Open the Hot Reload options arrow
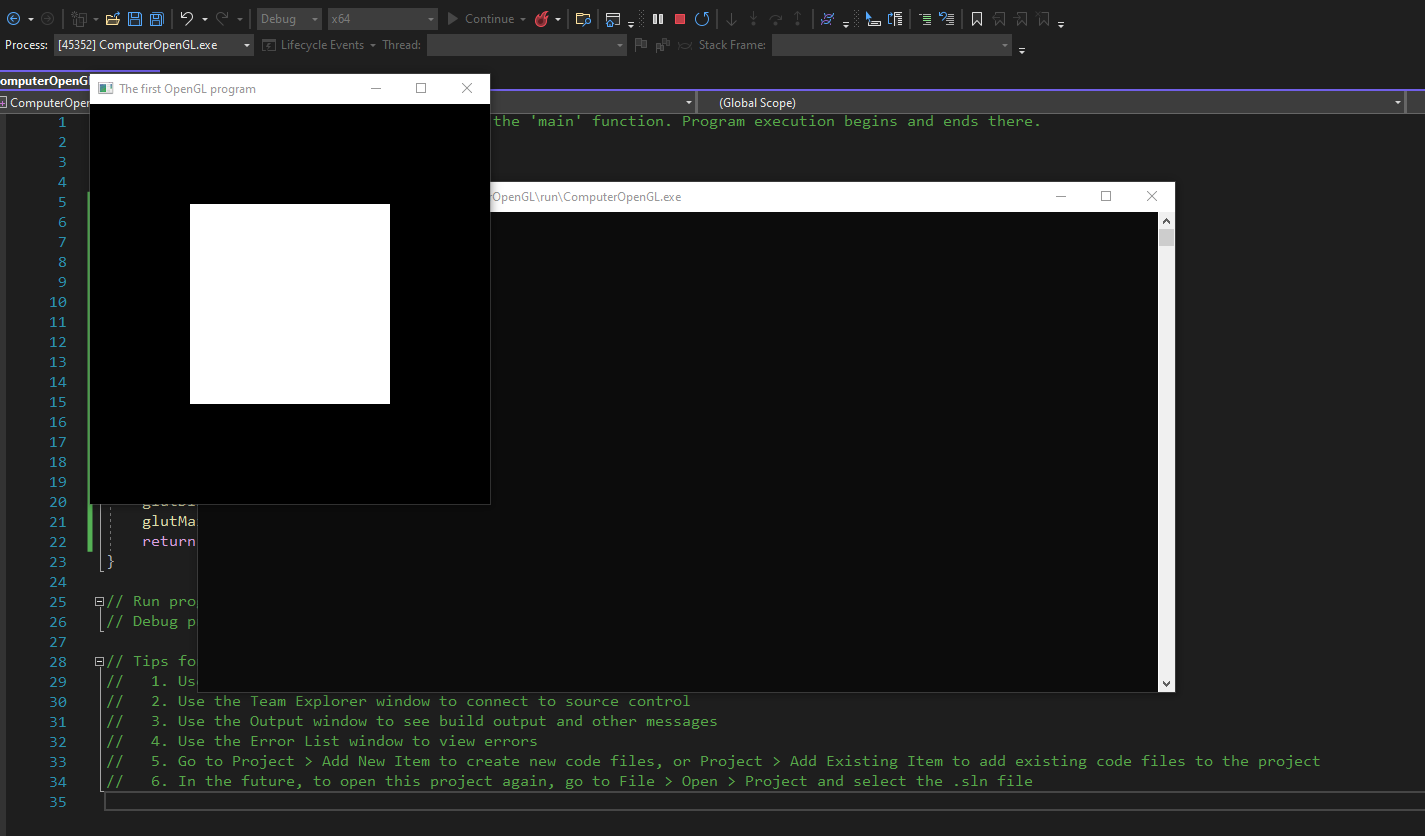 [x=557, y=19]
